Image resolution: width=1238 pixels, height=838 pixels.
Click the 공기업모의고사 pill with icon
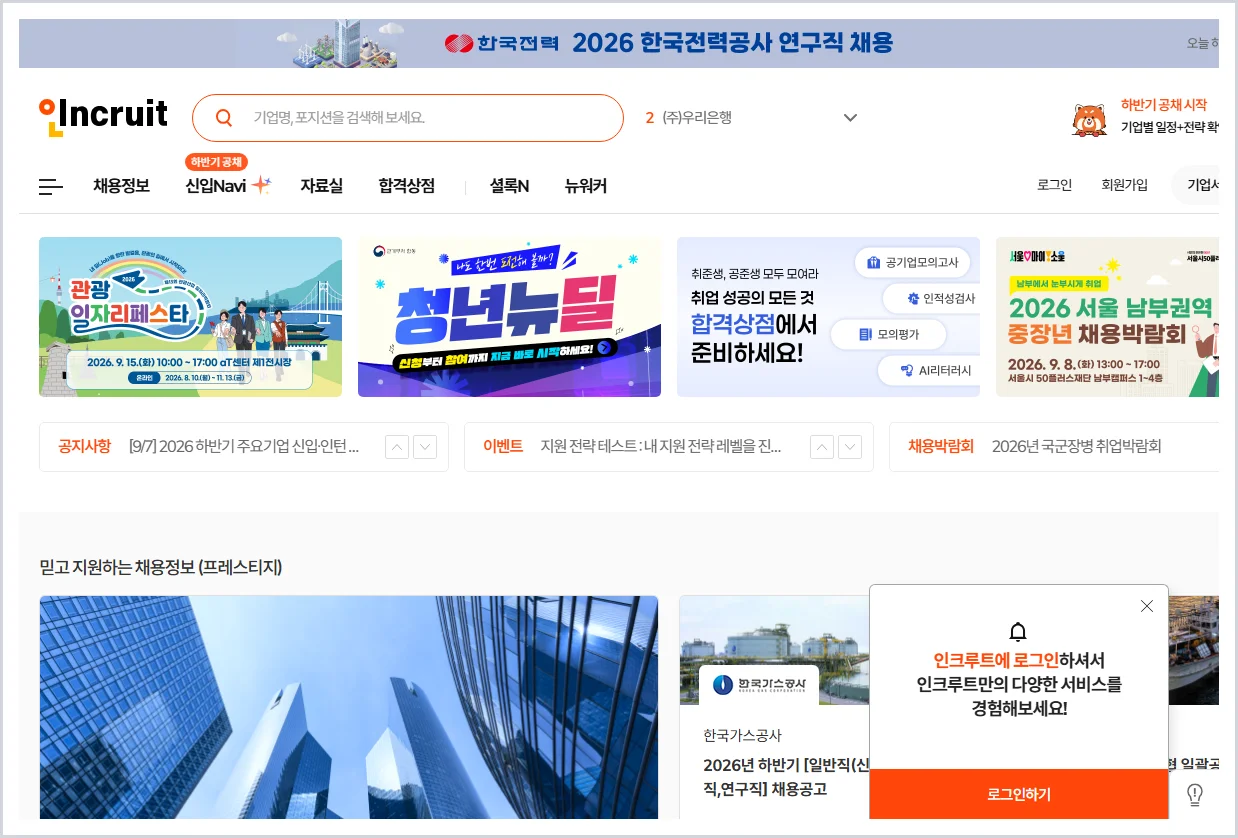(913, 263)
